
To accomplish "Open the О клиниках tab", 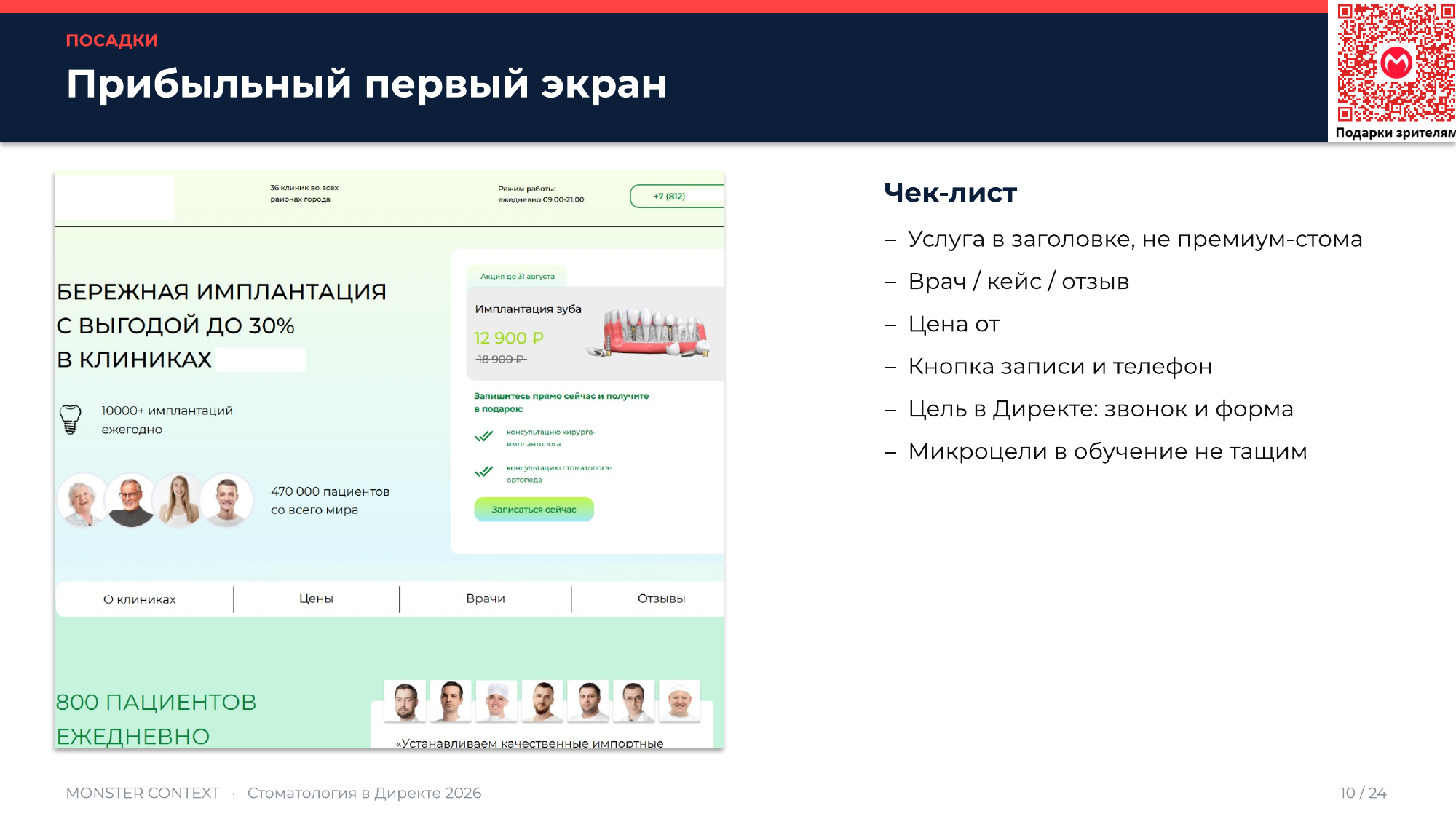I will (140, 599).
